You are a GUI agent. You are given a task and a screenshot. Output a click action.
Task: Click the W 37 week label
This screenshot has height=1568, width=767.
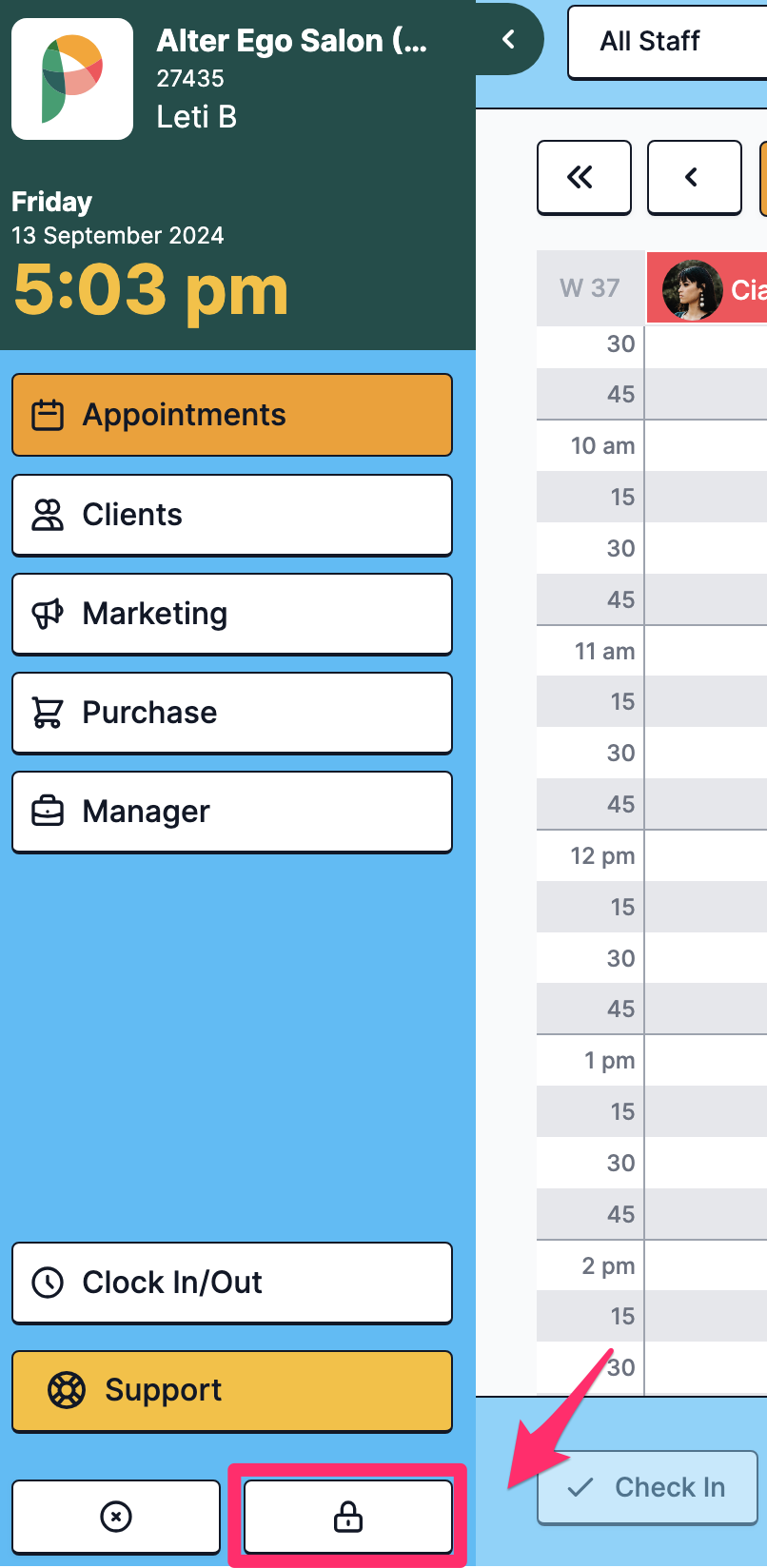590,287
